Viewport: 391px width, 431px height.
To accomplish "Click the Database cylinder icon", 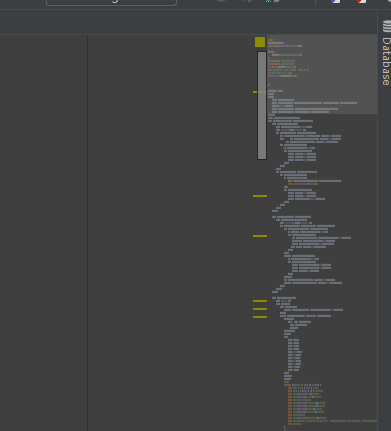I will click(387, 26).
